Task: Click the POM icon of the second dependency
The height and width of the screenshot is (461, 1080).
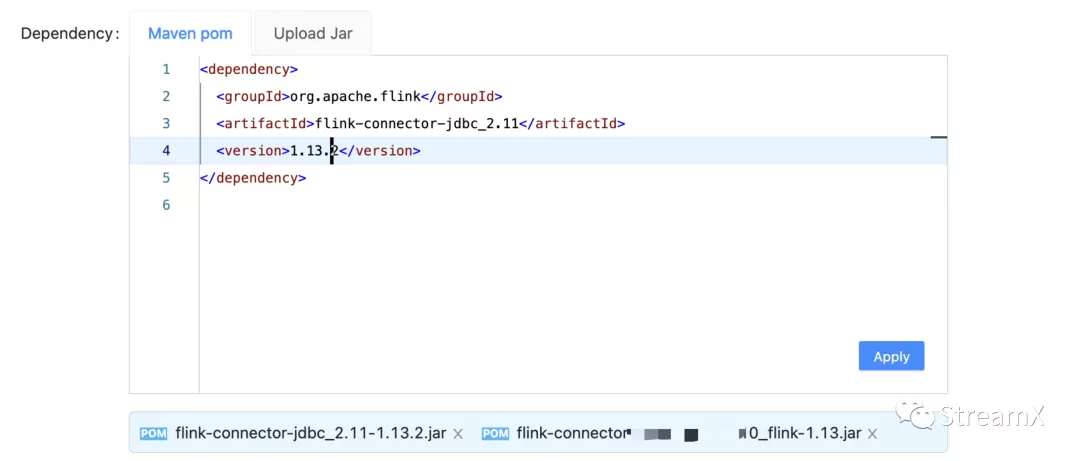Action: (x=495, y=433)
